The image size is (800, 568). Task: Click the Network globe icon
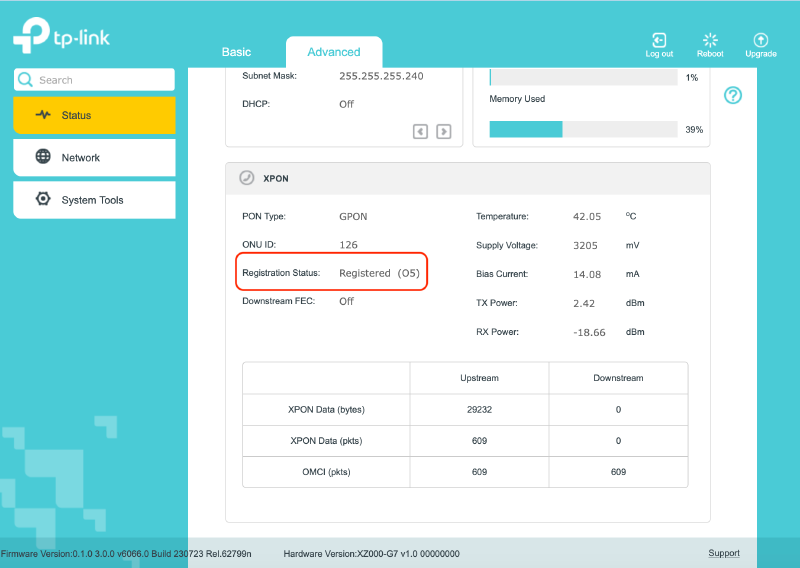point(43,156)
